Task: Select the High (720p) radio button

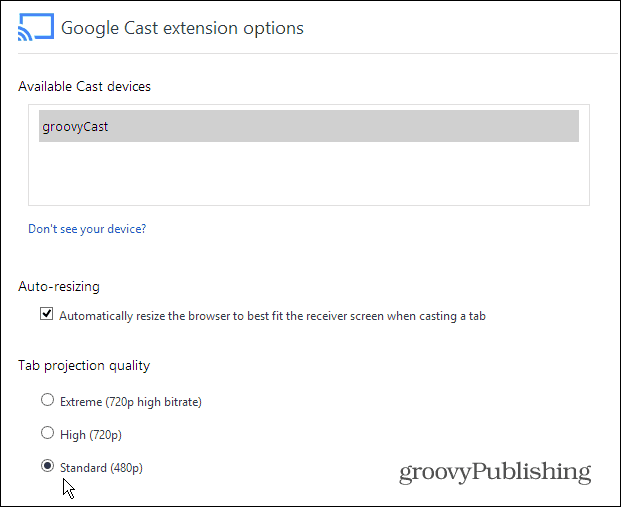Action: point(48,433)
